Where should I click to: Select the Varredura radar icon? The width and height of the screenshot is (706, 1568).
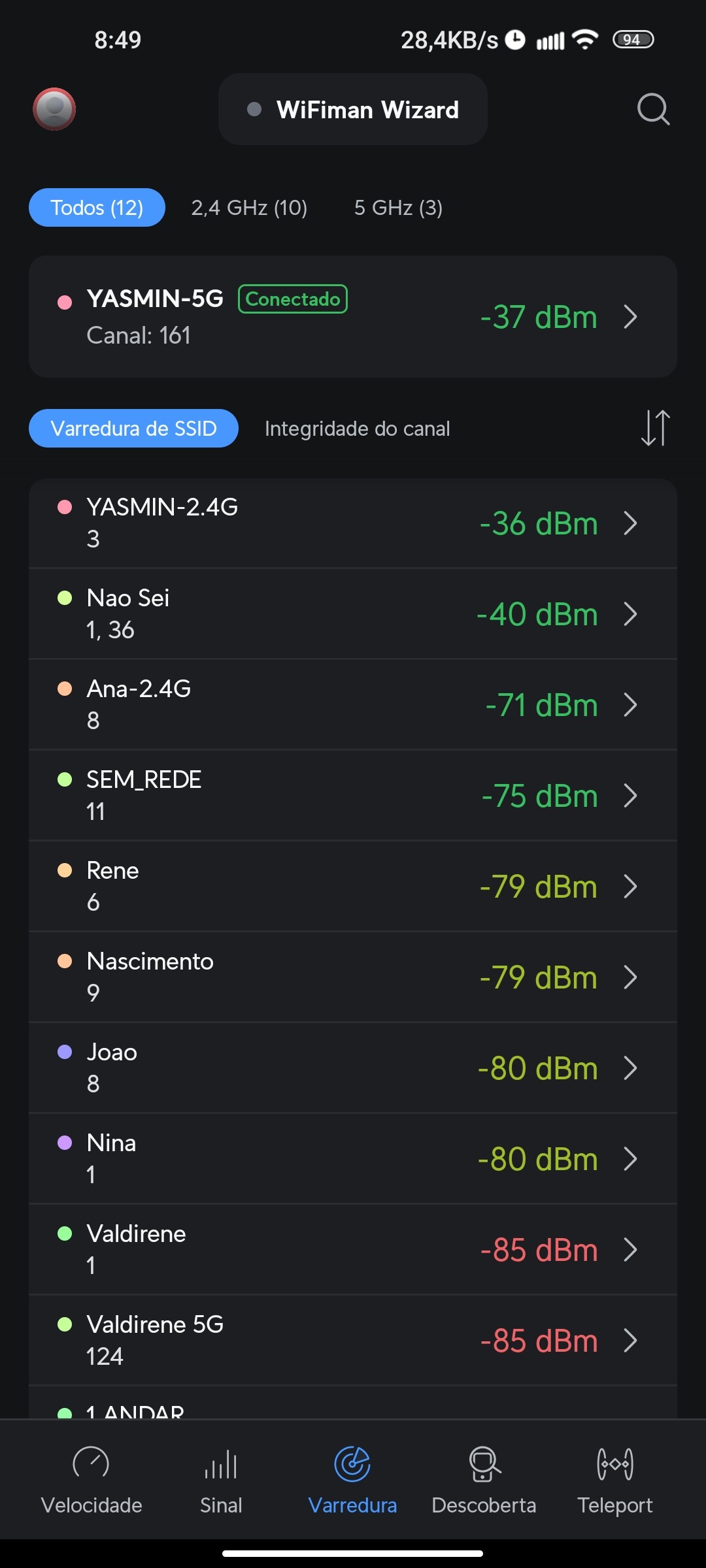coord(352,1463)
